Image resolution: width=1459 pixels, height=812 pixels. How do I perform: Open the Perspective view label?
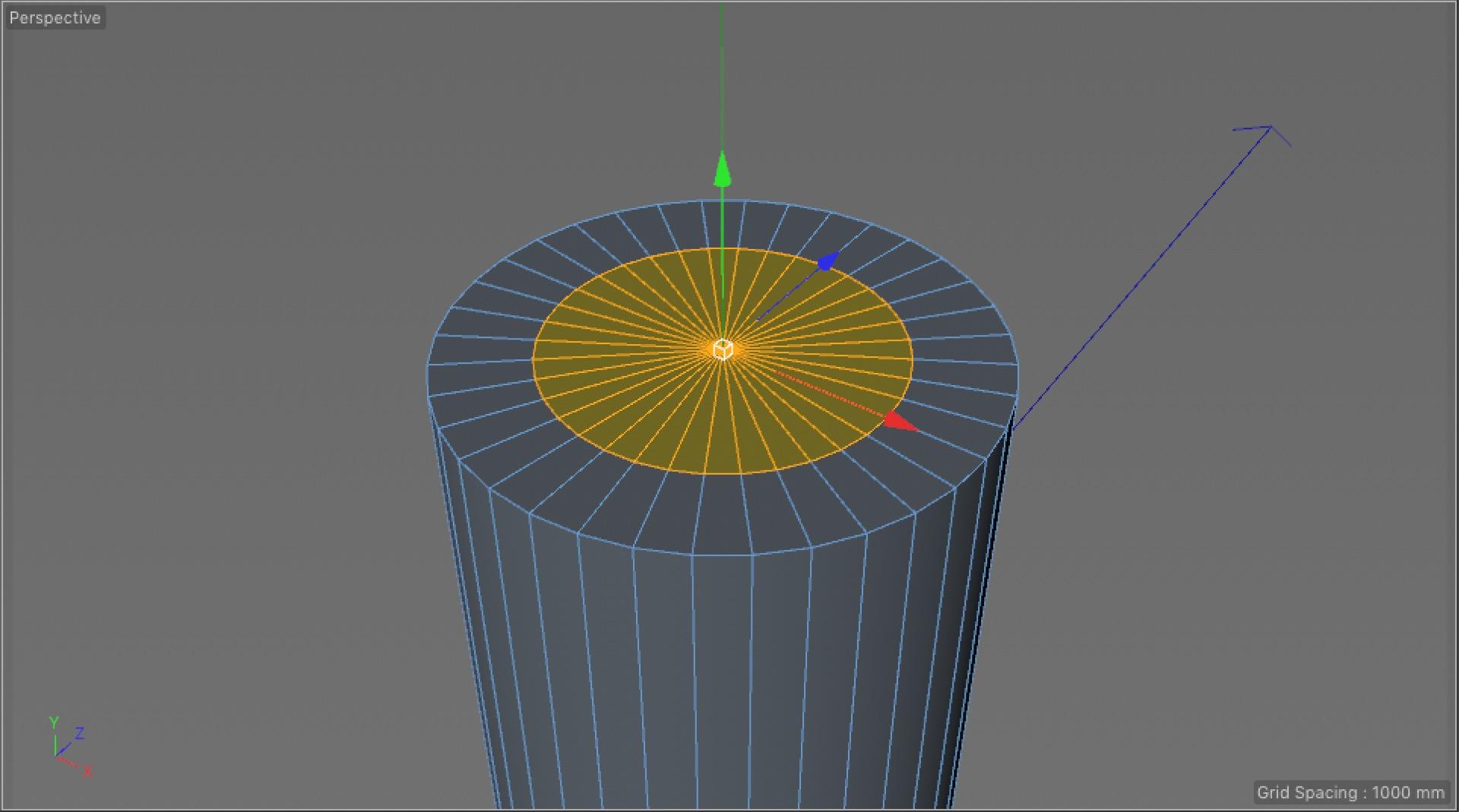[55, 17]
